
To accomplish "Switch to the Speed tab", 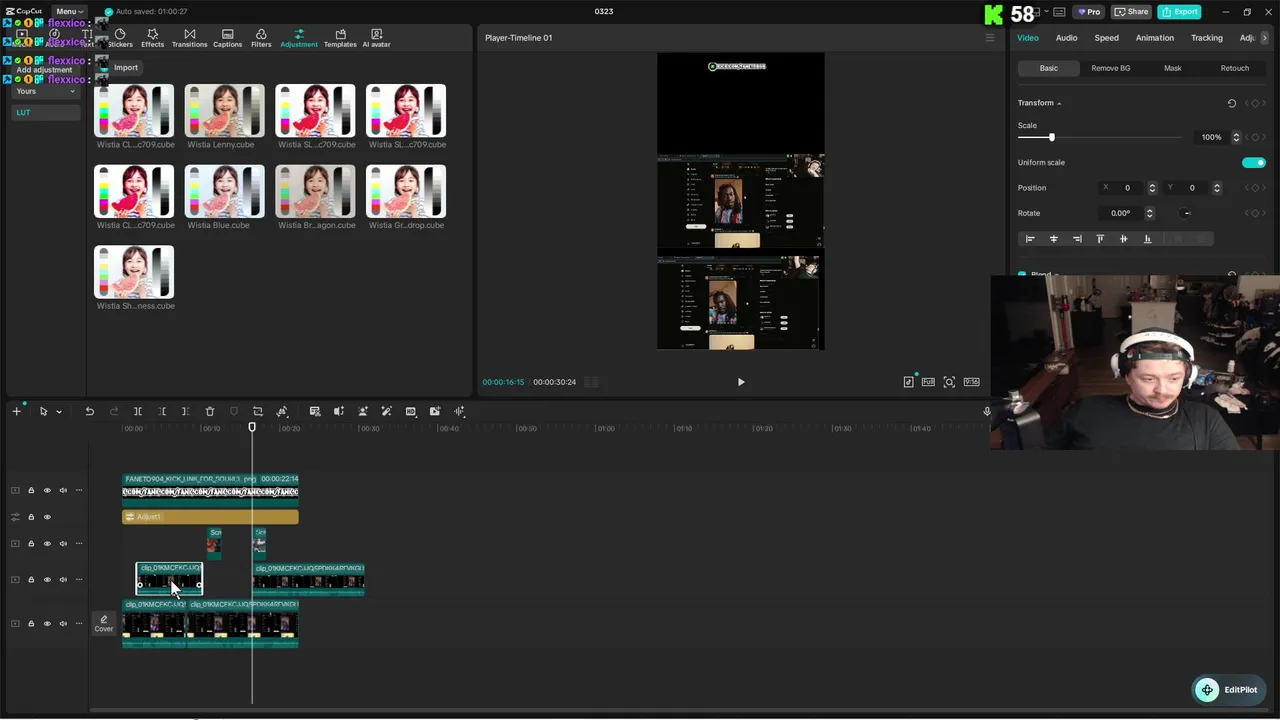I will point(1106,38).
